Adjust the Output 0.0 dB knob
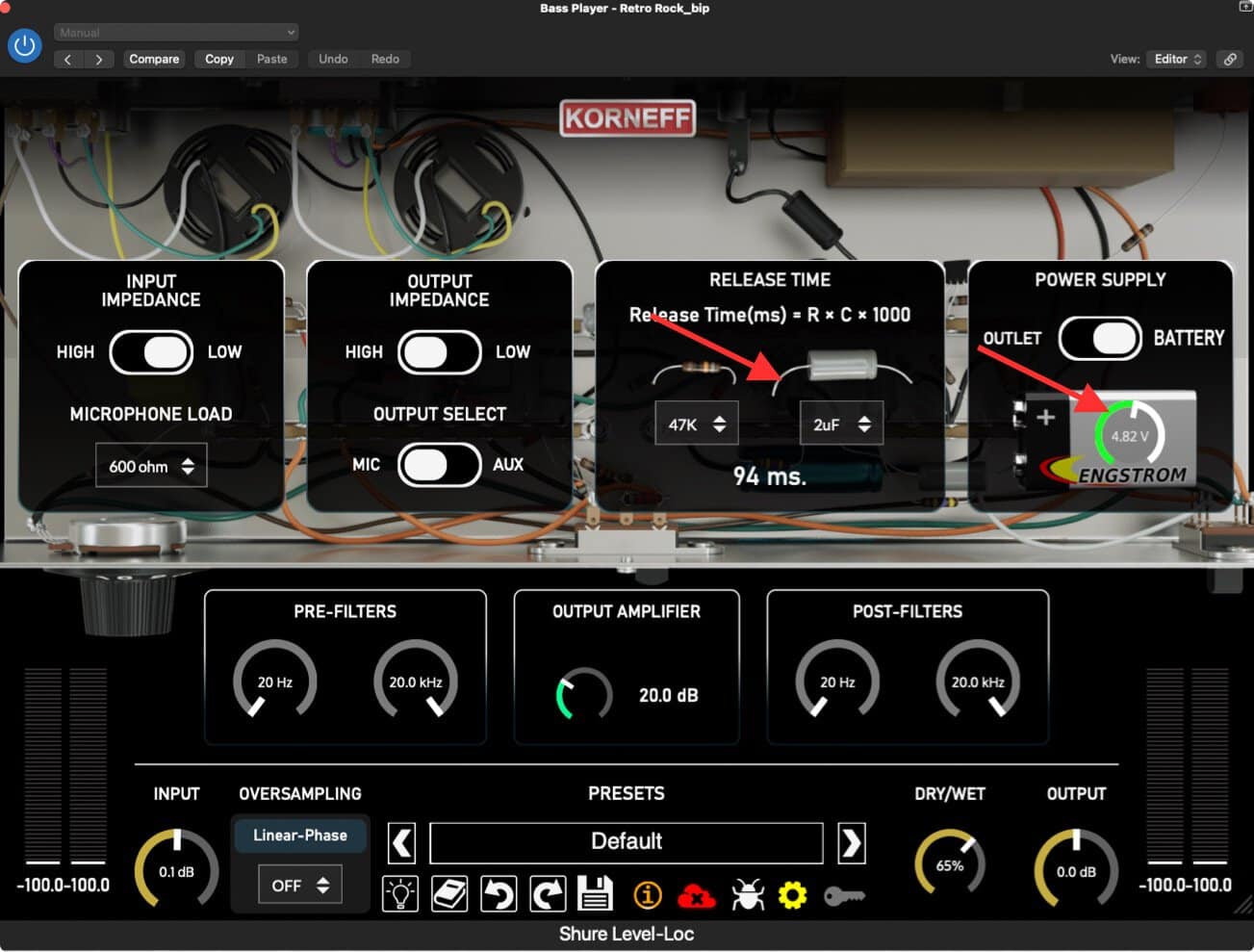 coord(1076,869)
